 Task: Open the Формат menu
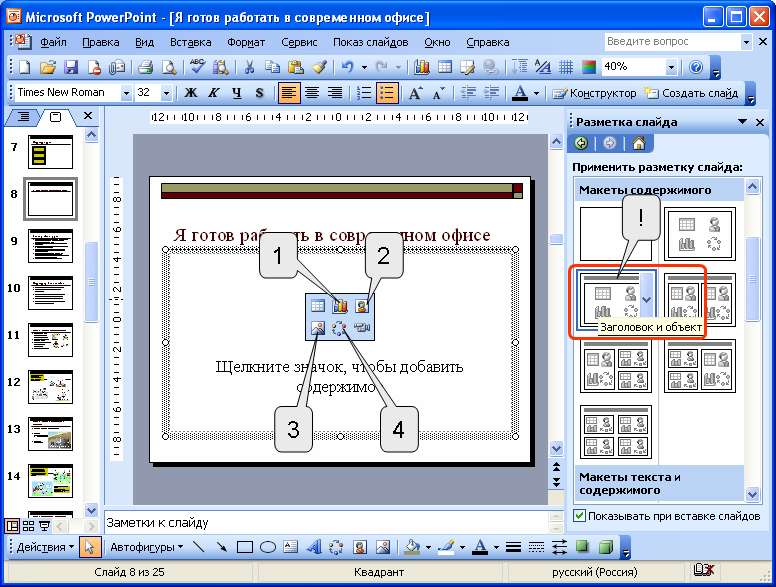(x=246, y=43)
